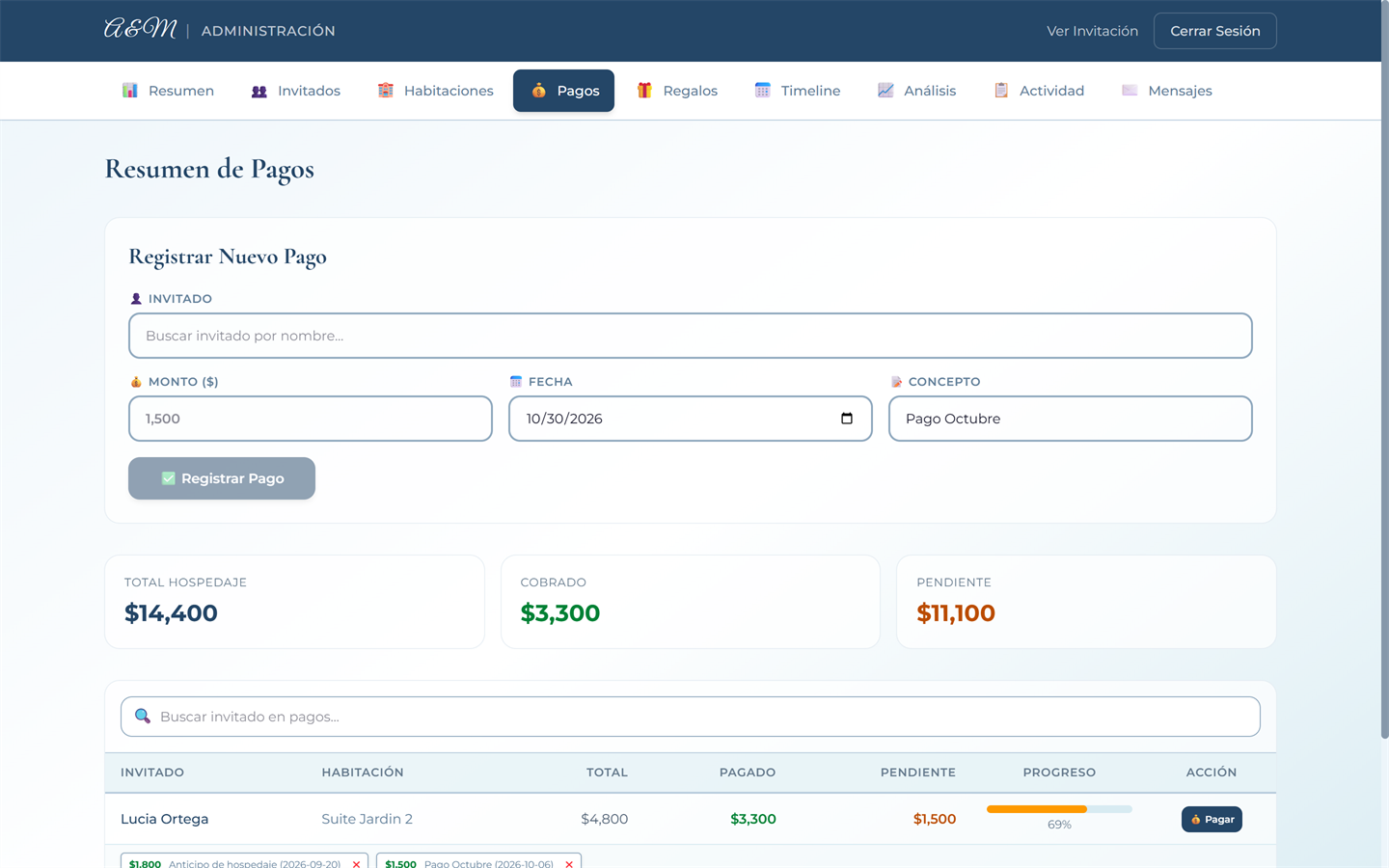Viewport: 1389px width, 868px height.
Task: Click the INVITADO column header
Action: 152,773
